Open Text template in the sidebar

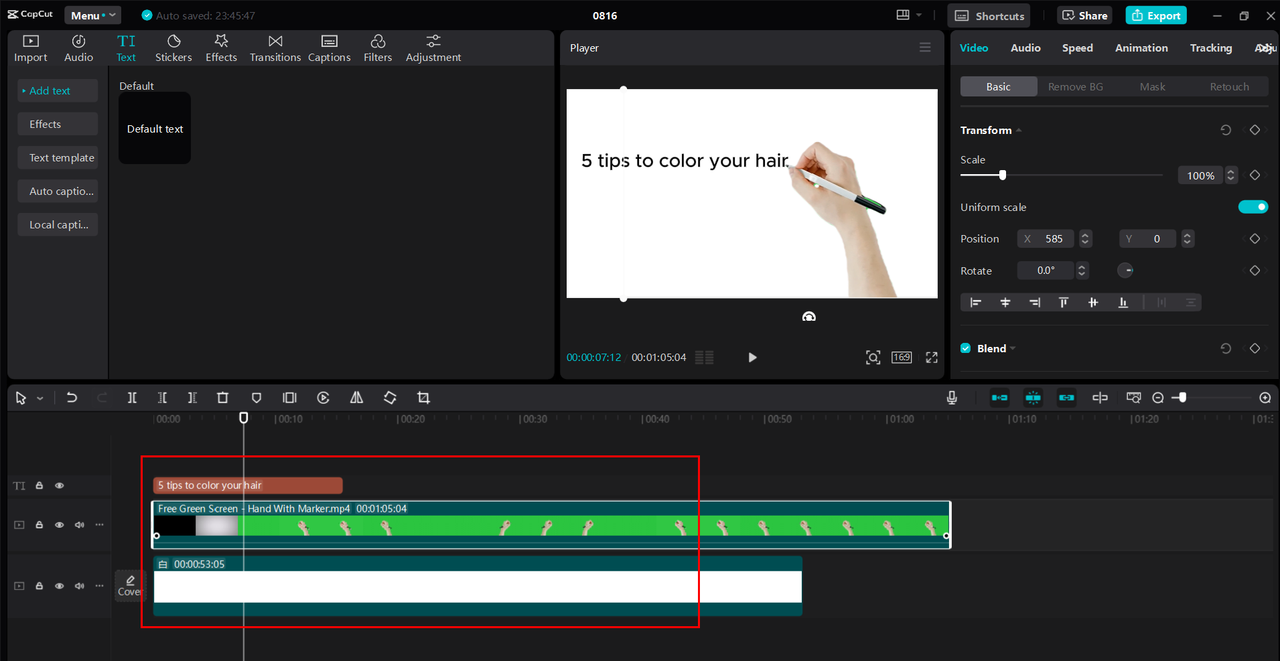pyautogui.click(x=57, y=158)
